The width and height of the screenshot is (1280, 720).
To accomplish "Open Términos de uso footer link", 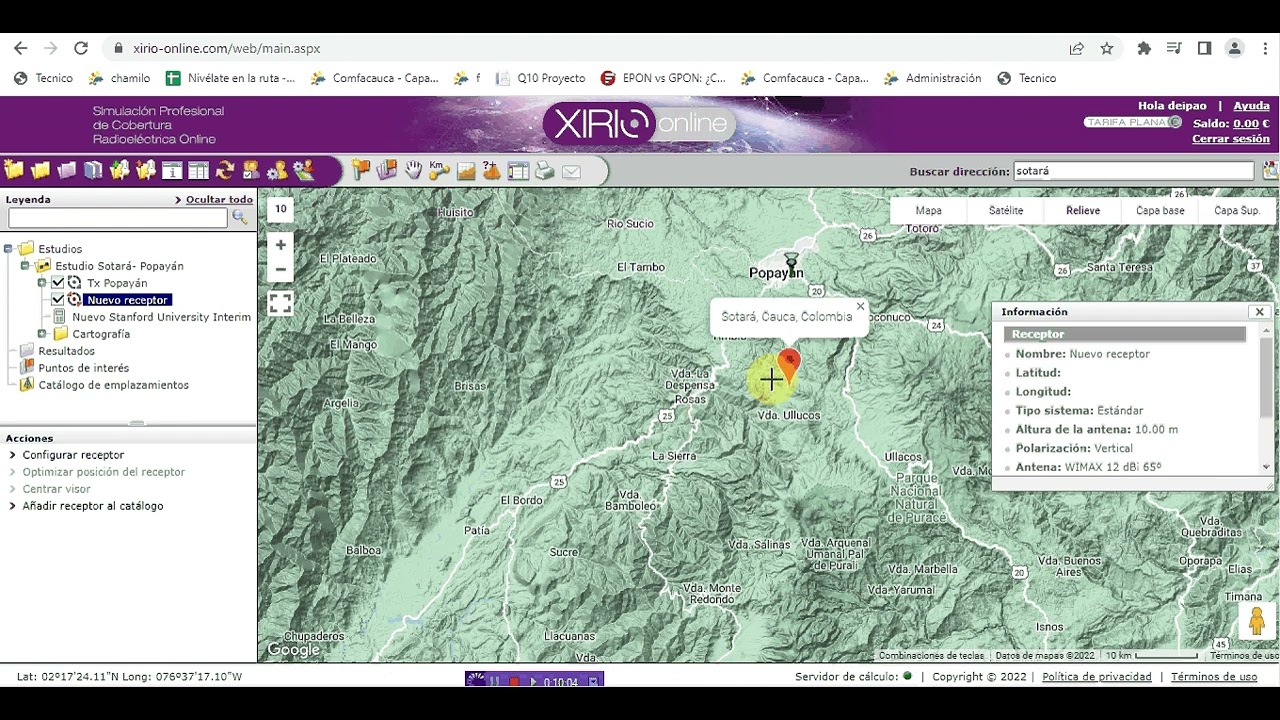I will pos(1214,677).
